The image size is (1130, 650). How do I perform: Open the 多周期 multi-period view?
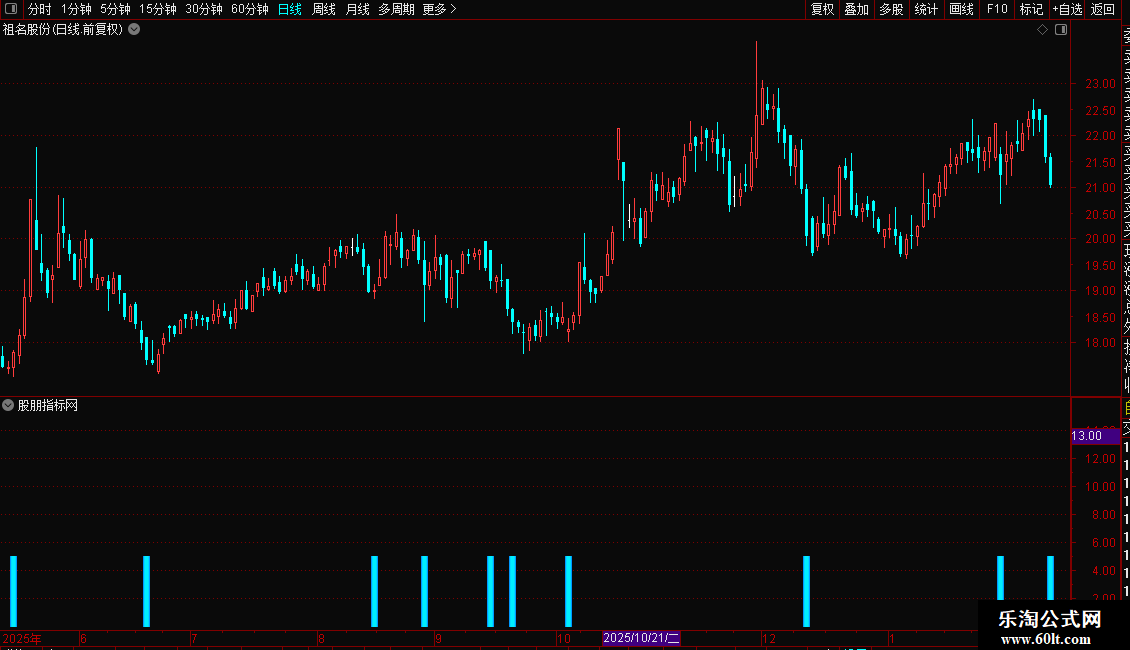(396, 9)
